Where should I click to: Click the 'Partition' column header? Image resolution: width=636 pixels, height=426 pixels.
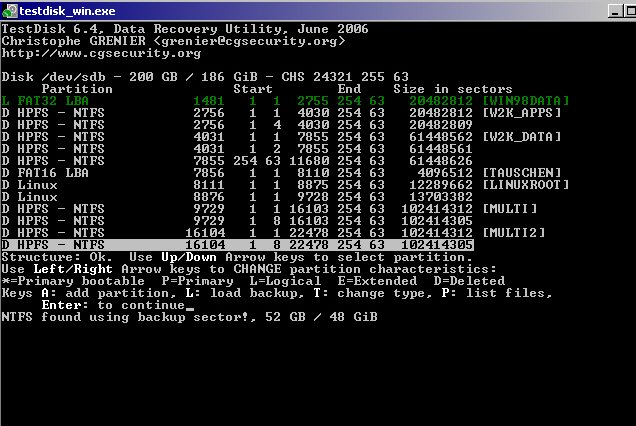[77, 89]
